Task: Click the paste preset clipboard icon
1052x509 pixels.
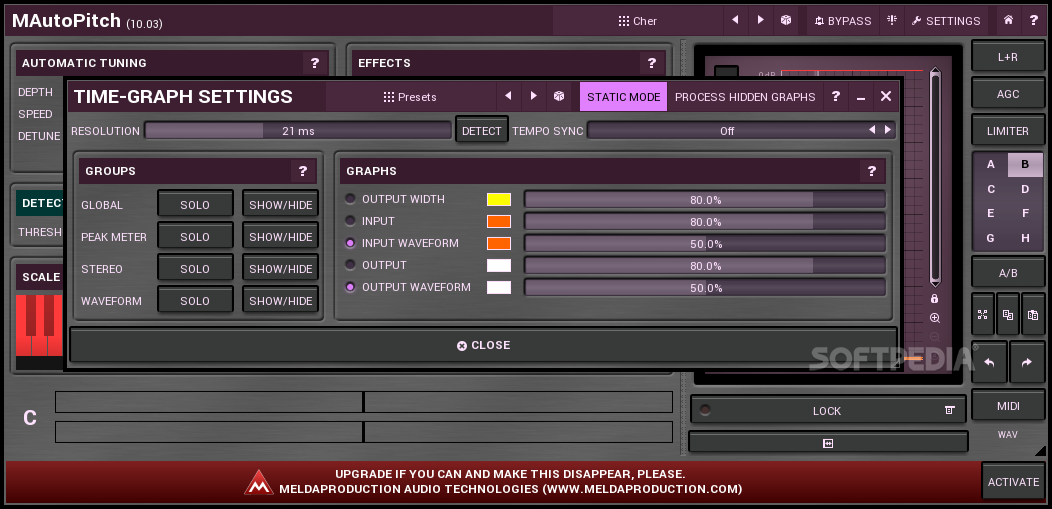Action: (x=1033, y=314)
